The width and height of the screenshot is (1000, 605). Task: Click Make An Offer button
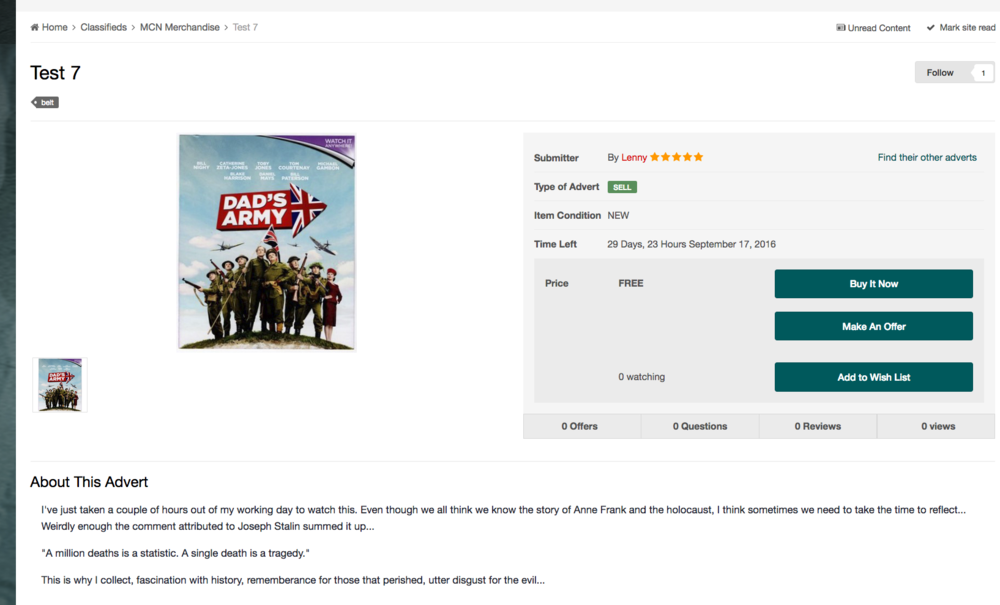pyautogui.click(x=874, y=326)
